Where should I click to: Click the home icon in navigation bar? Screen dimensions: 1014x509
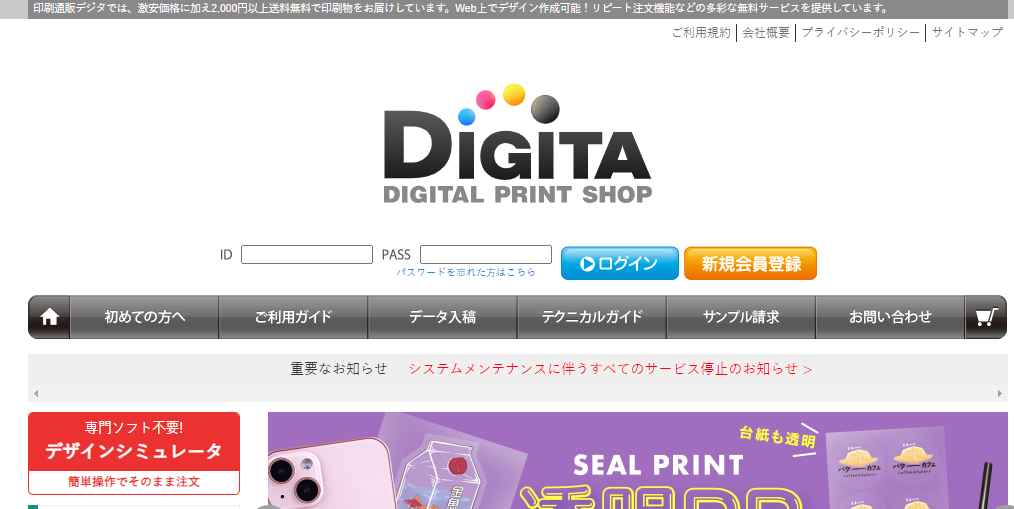point(49,317)
